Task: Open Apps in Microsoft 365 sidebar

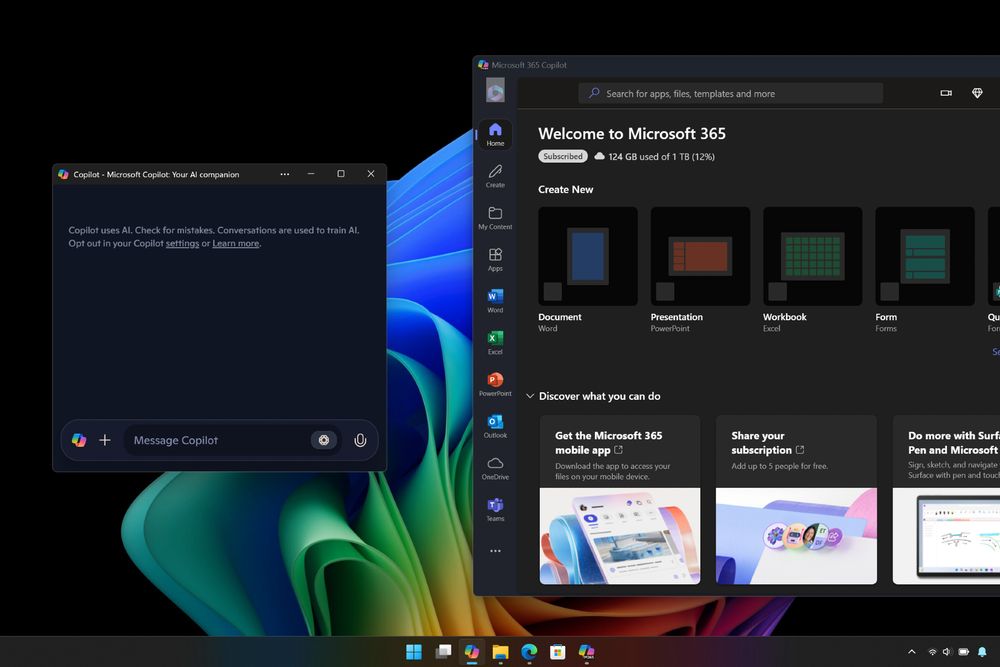Action: click(495, 260)
